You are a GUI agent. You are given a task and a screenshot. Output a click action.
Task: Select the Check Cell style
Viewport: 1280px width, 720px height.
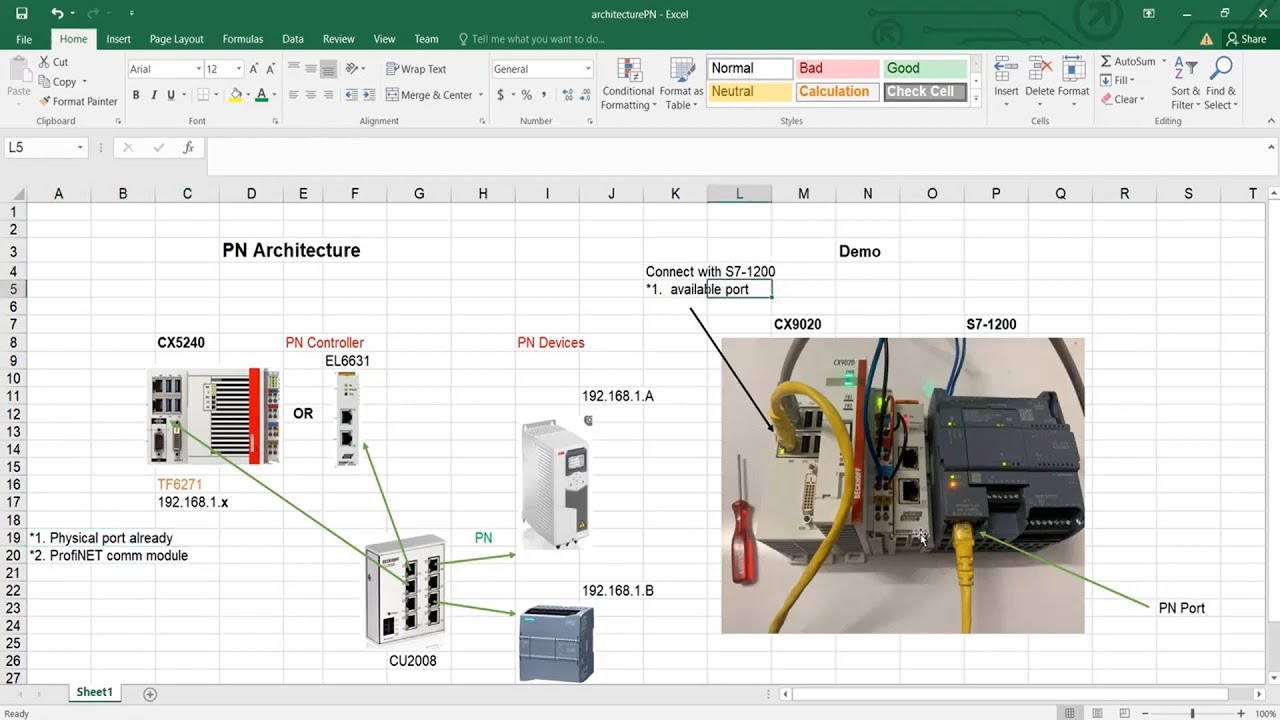[925, 91]
